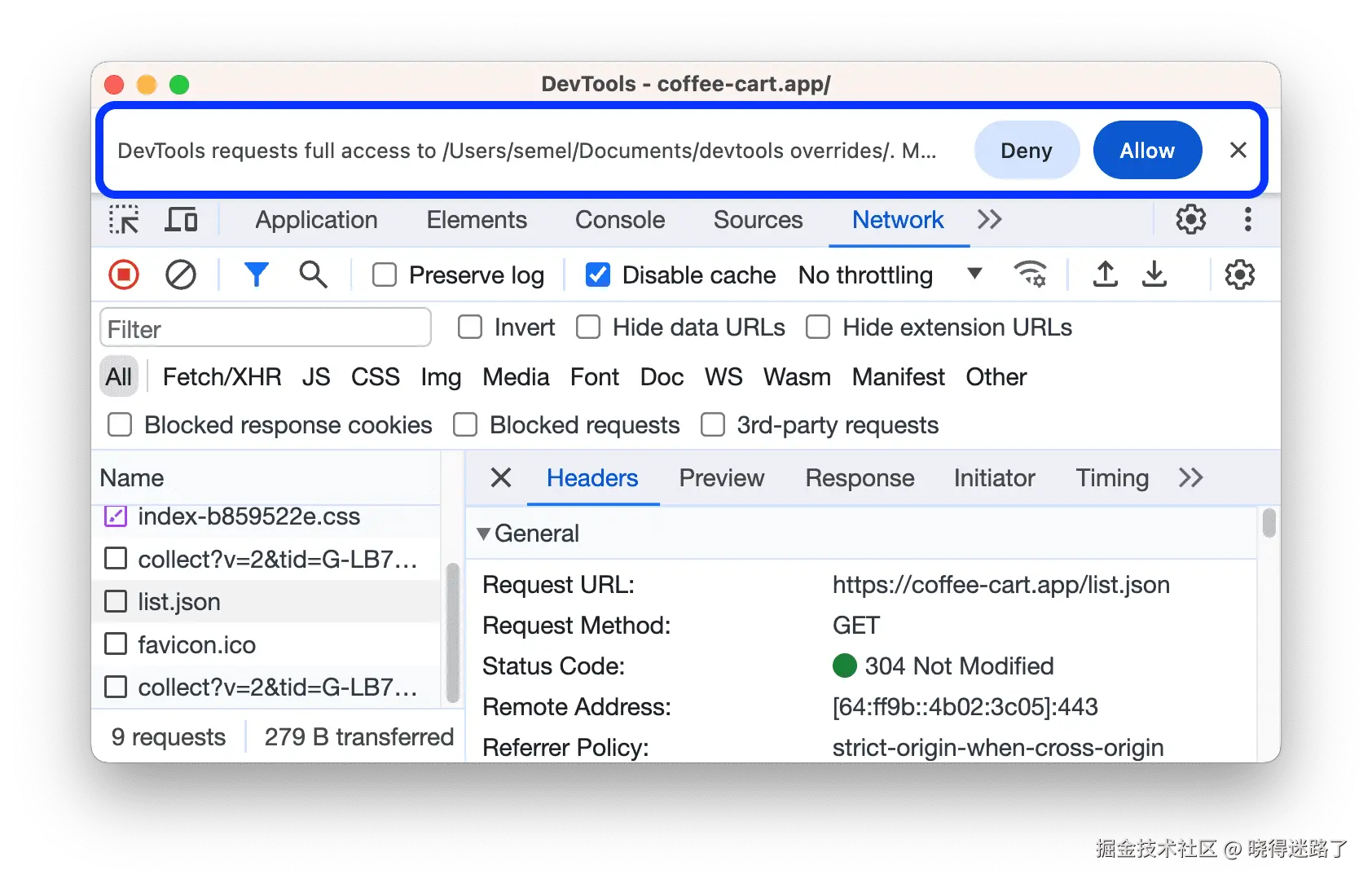Switch to the Console panel

[619, 219]
